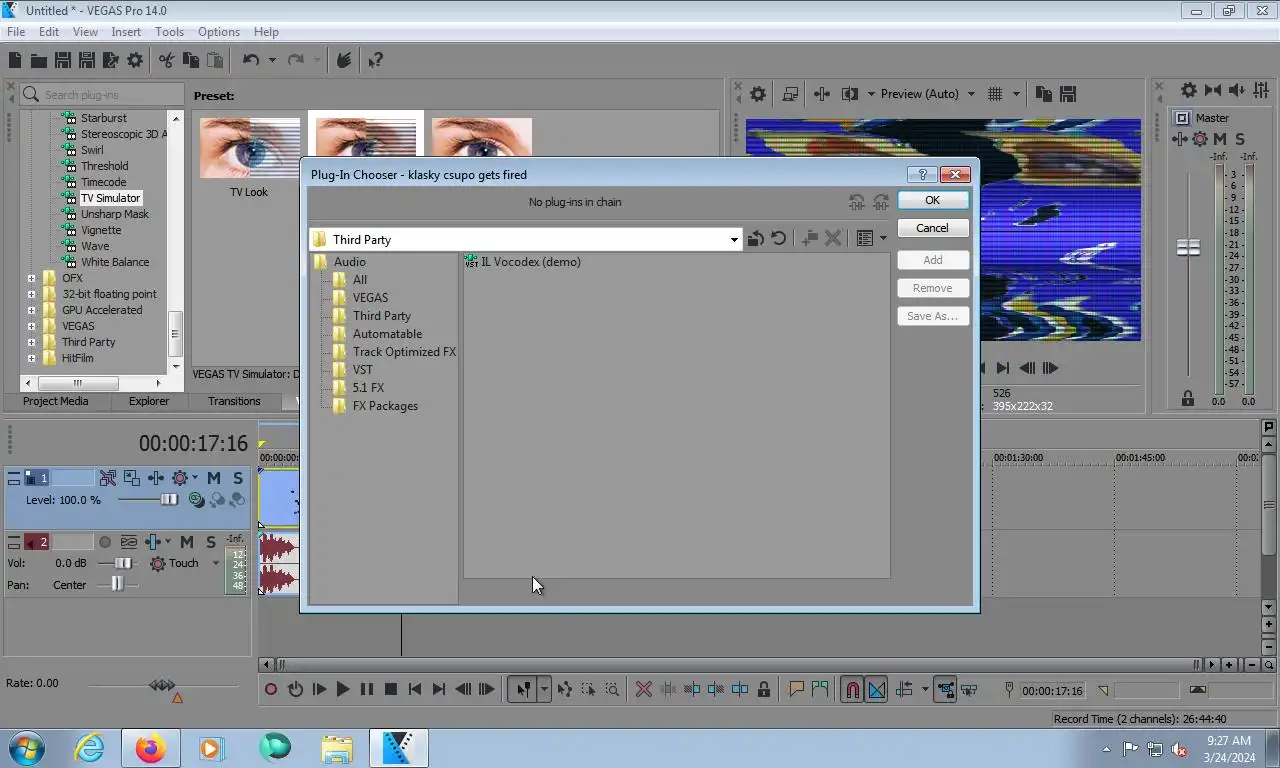Click Preview on external monitor icon
Image resolution: width=1280 pixels, height=768 pixels.
(x=790, y=94)
